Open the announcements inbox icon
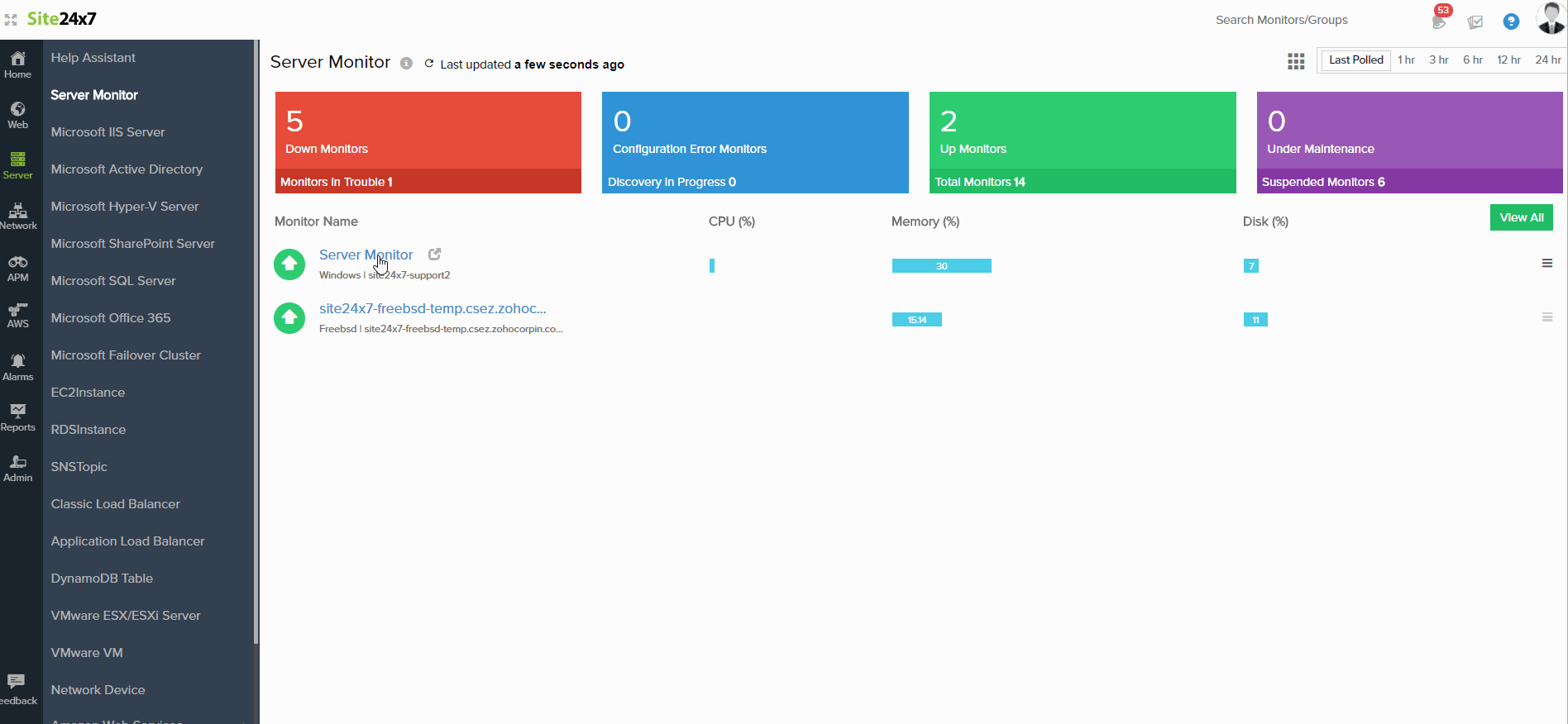1568x724 pixels. [x=1475, y=22]
